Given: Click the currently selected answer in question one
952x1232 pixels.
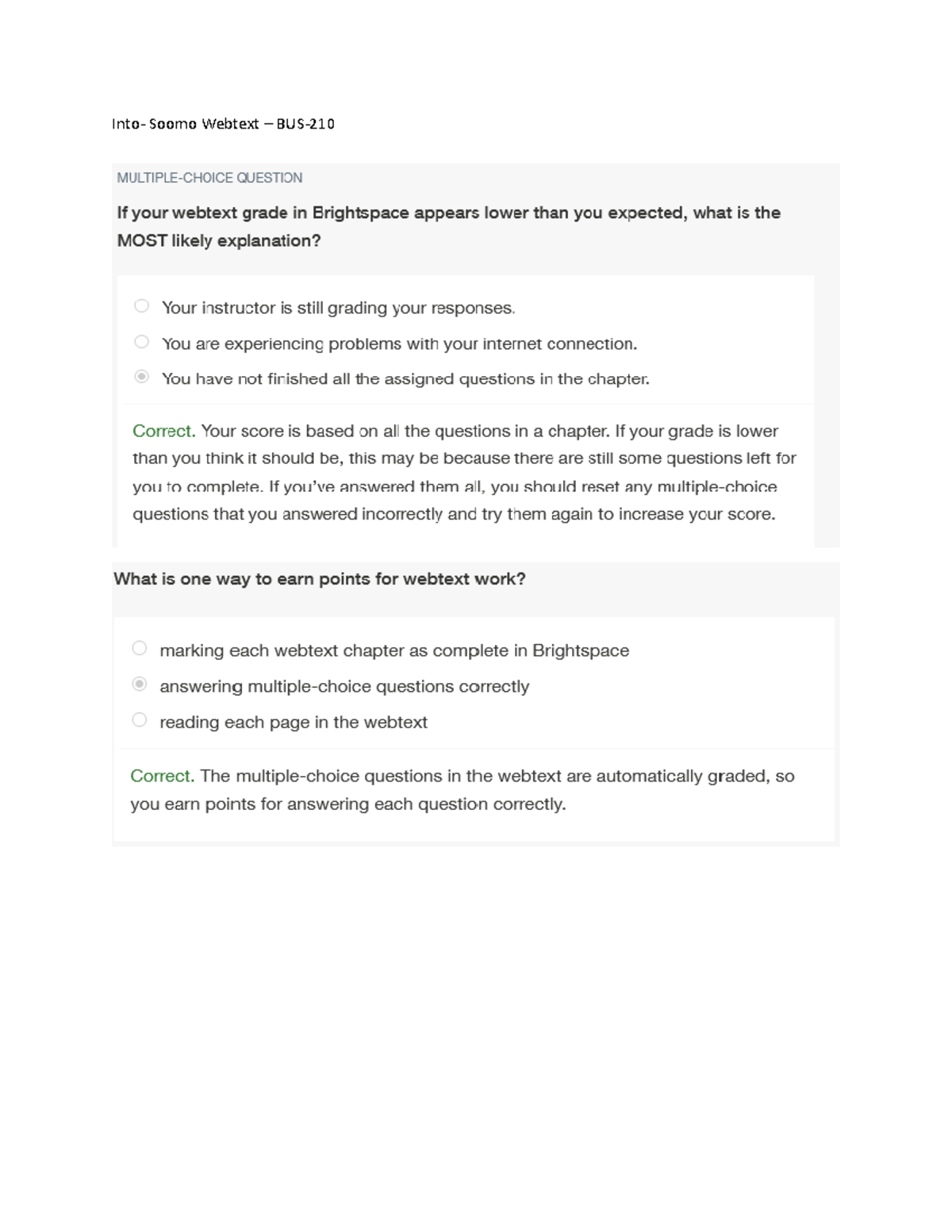Looking at the screenshot, I should (405, 378).
